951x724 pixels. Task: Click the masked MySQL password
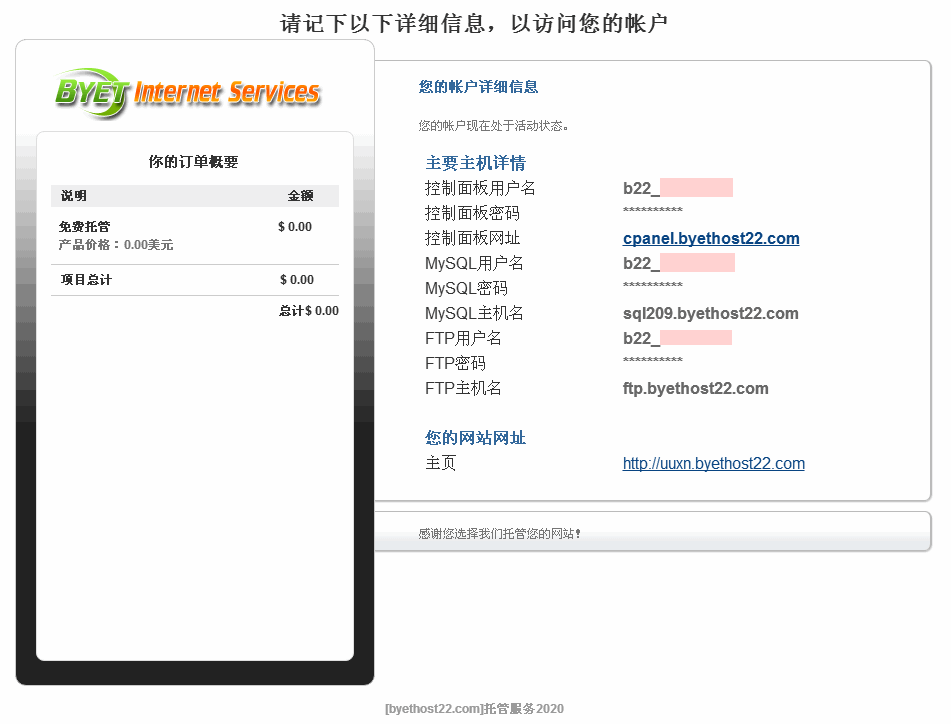653,285
